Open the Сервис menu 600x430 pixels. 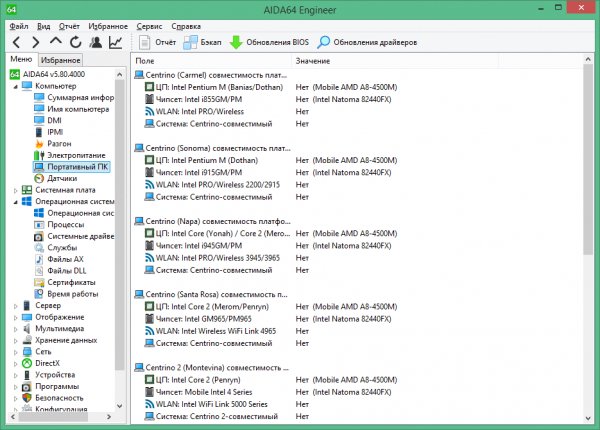(x=149, y=26)
